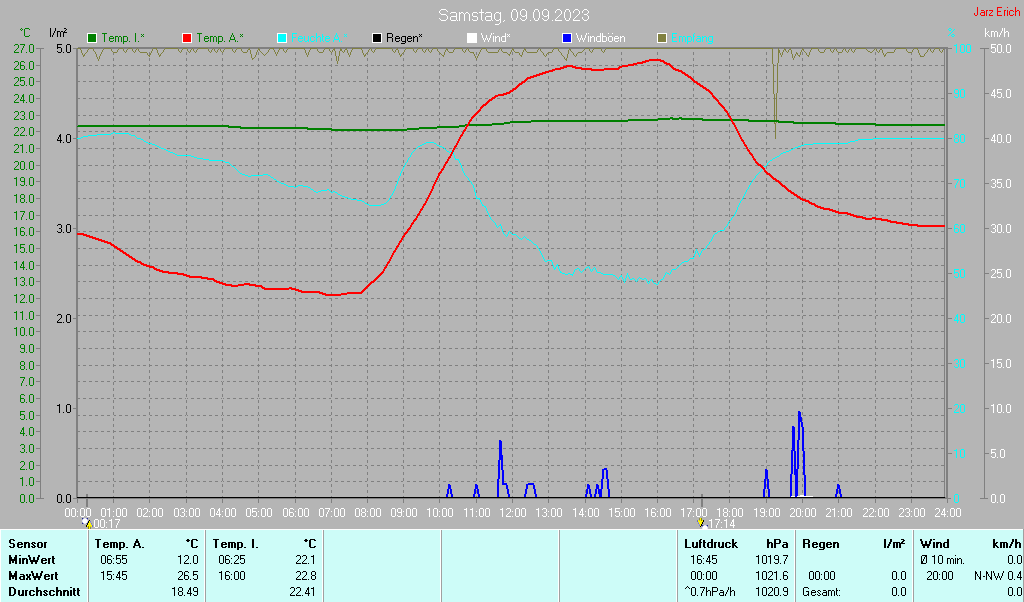Click the 24:00 time axis label

[x=948, y=513]
